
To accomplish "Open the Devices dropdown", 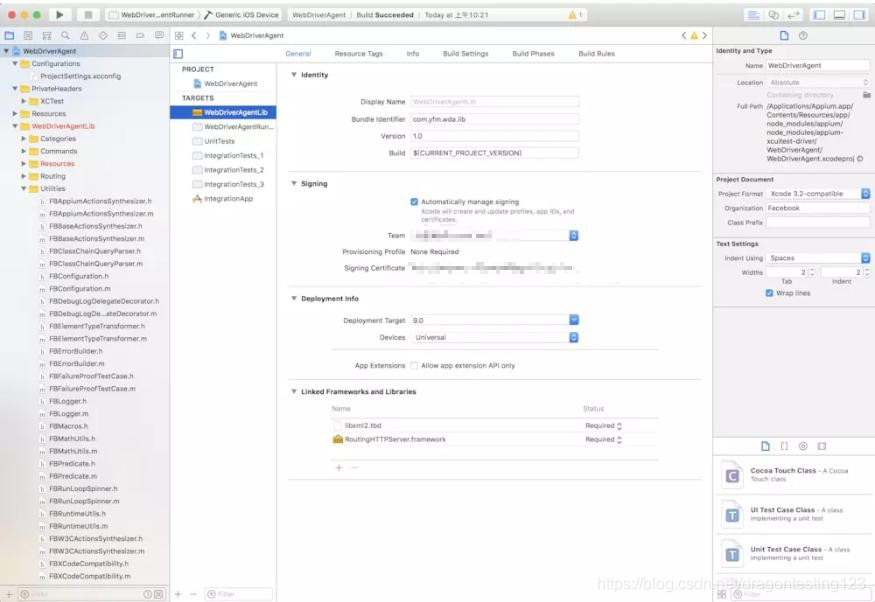I will (x=495, y=338).
